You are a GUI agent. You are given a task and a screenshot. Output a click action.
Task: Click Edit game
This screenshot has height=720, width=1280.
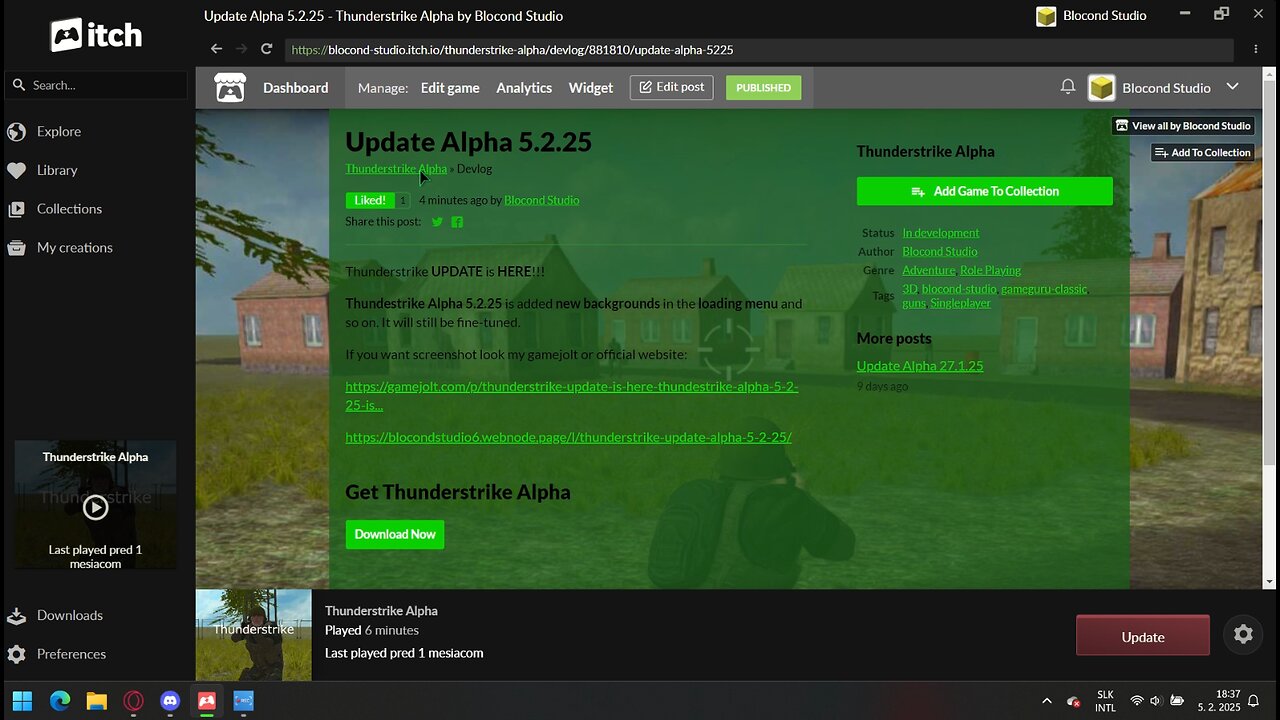[450, 88]
